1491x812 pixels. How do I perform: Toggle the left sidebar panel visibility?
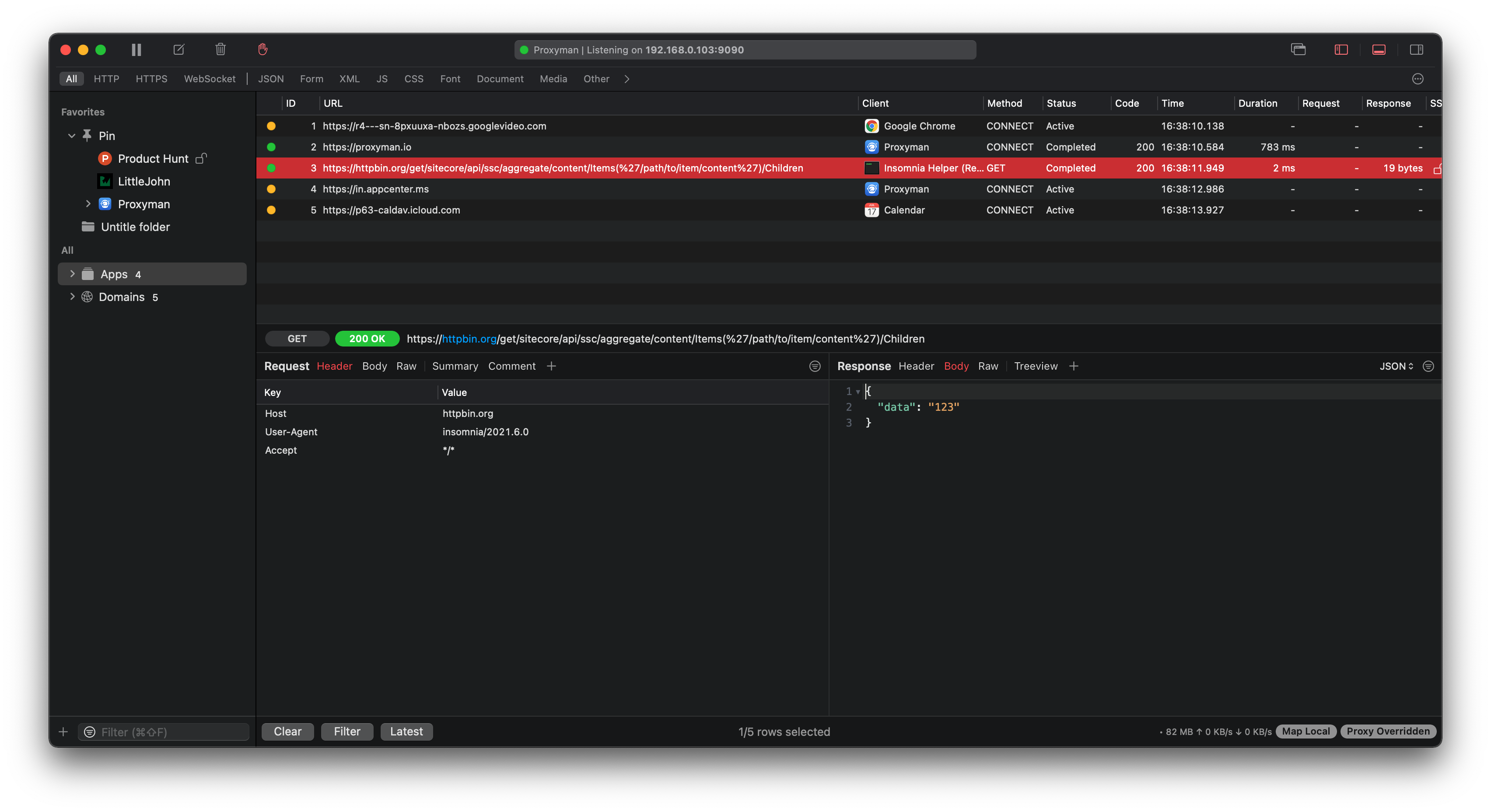coord(1341,50)
